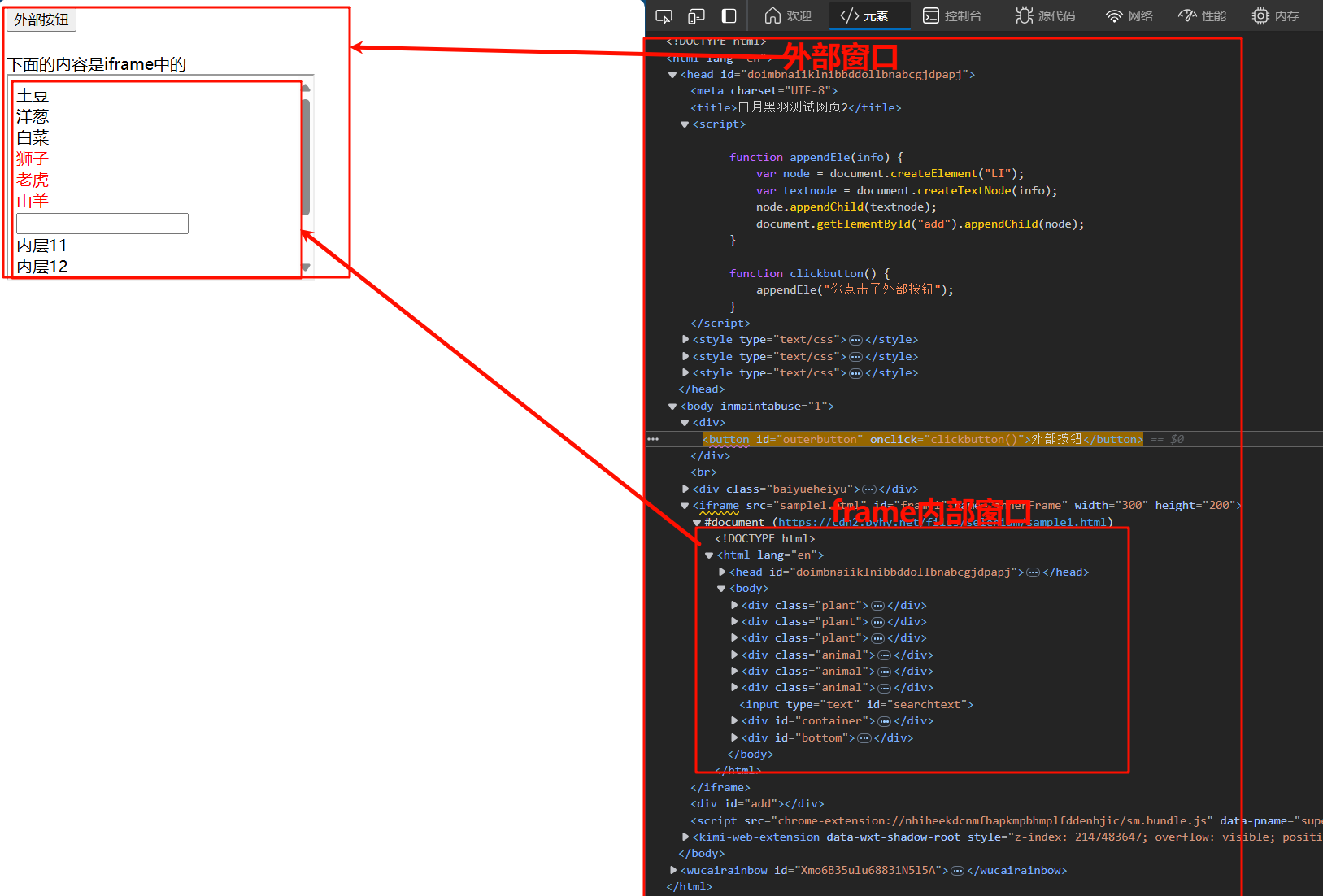This screenshot has height=896, width=1323.
Task: Open the 欢迎 (Welcome) tab
Action: 788,16
